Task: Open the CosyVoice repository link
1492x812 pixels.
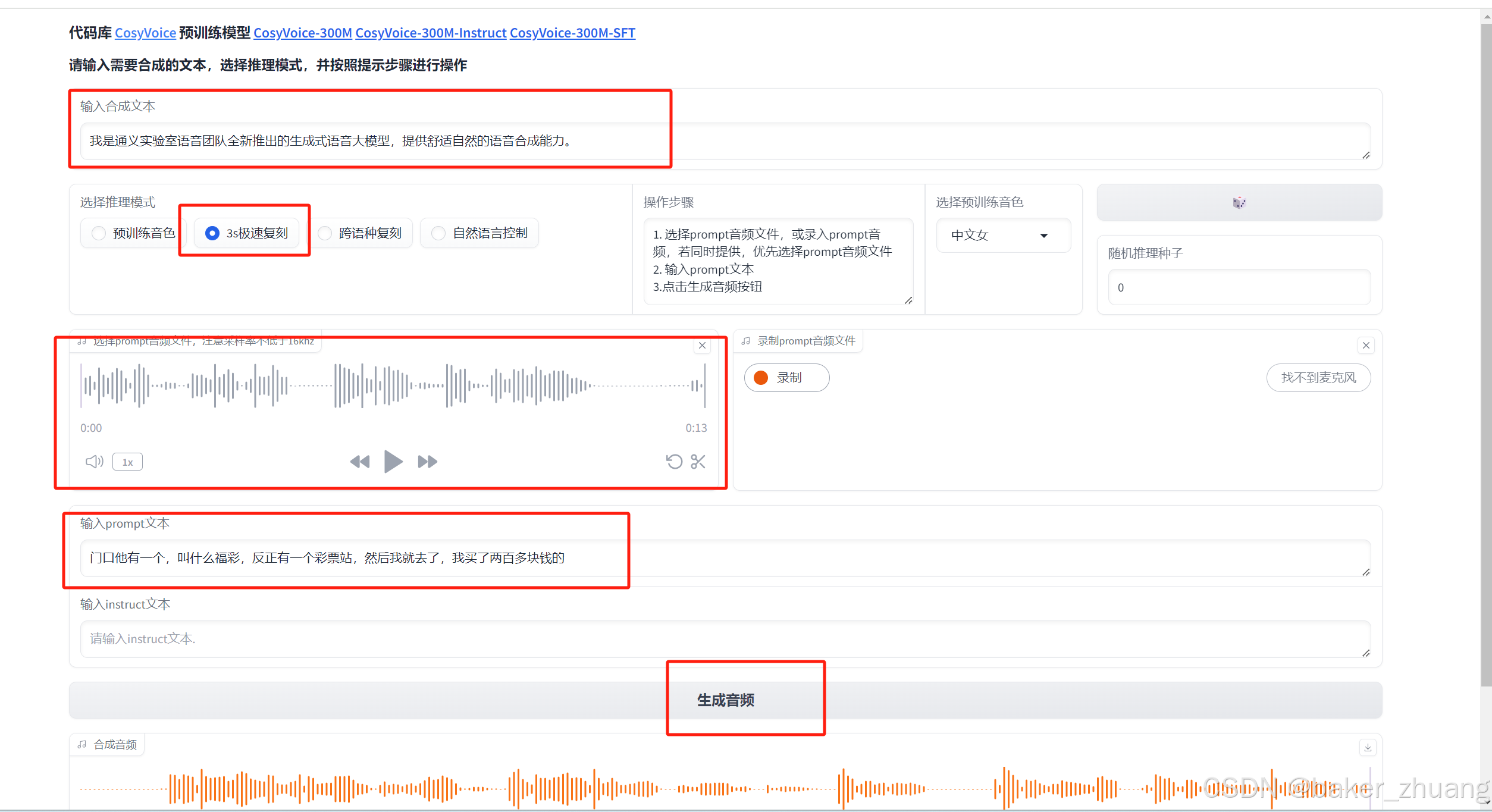Action: 145,33
